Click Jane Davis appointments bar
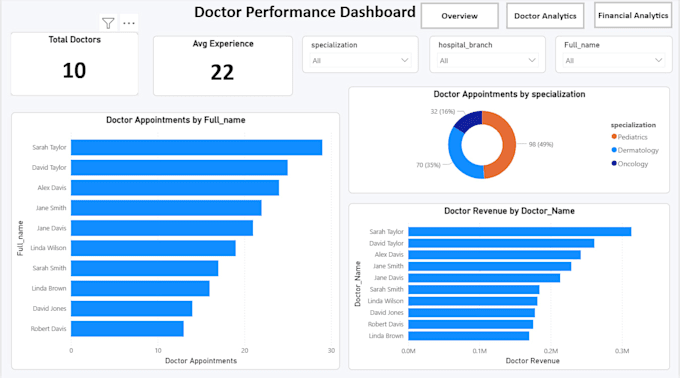Screen dimensions: 680x378 162,228
